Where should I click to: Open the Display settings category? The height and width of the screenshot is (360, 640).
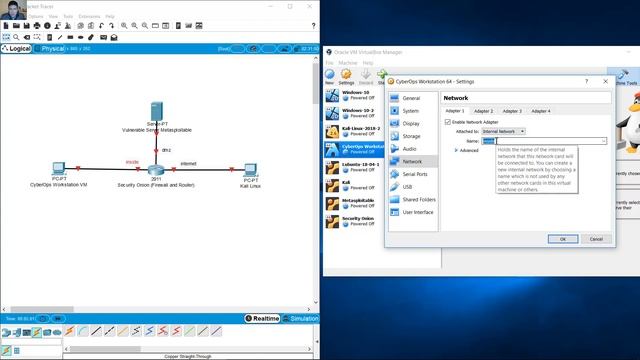[x=413, y=124]
